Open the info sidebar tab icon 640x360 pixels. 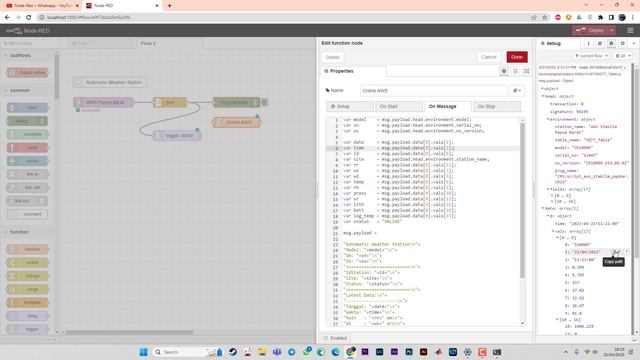click(588, 43)
